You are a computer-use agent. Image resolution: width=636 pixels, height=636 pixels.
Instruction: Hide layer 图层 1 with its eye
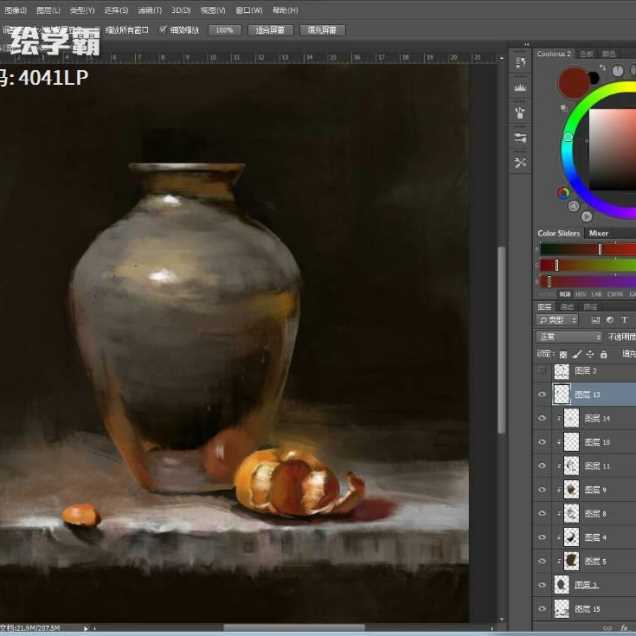point(542,585)
